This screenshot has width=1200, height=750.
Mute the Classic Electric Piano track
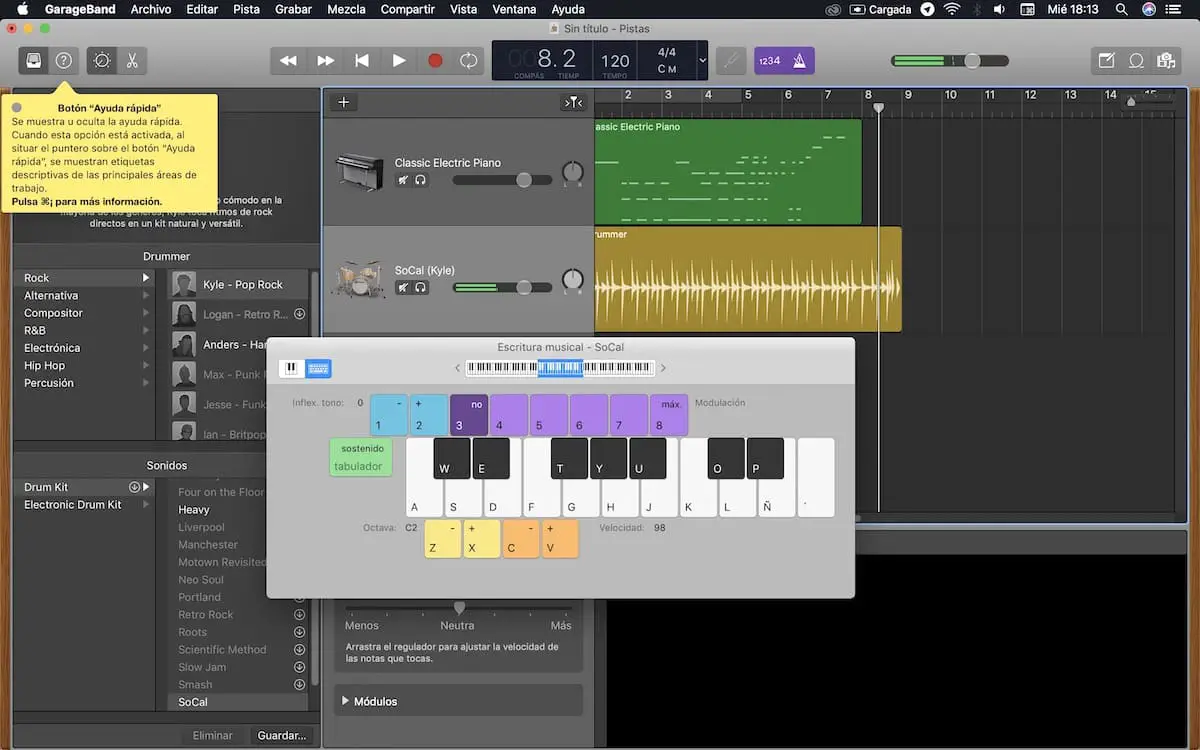[403, 180]
